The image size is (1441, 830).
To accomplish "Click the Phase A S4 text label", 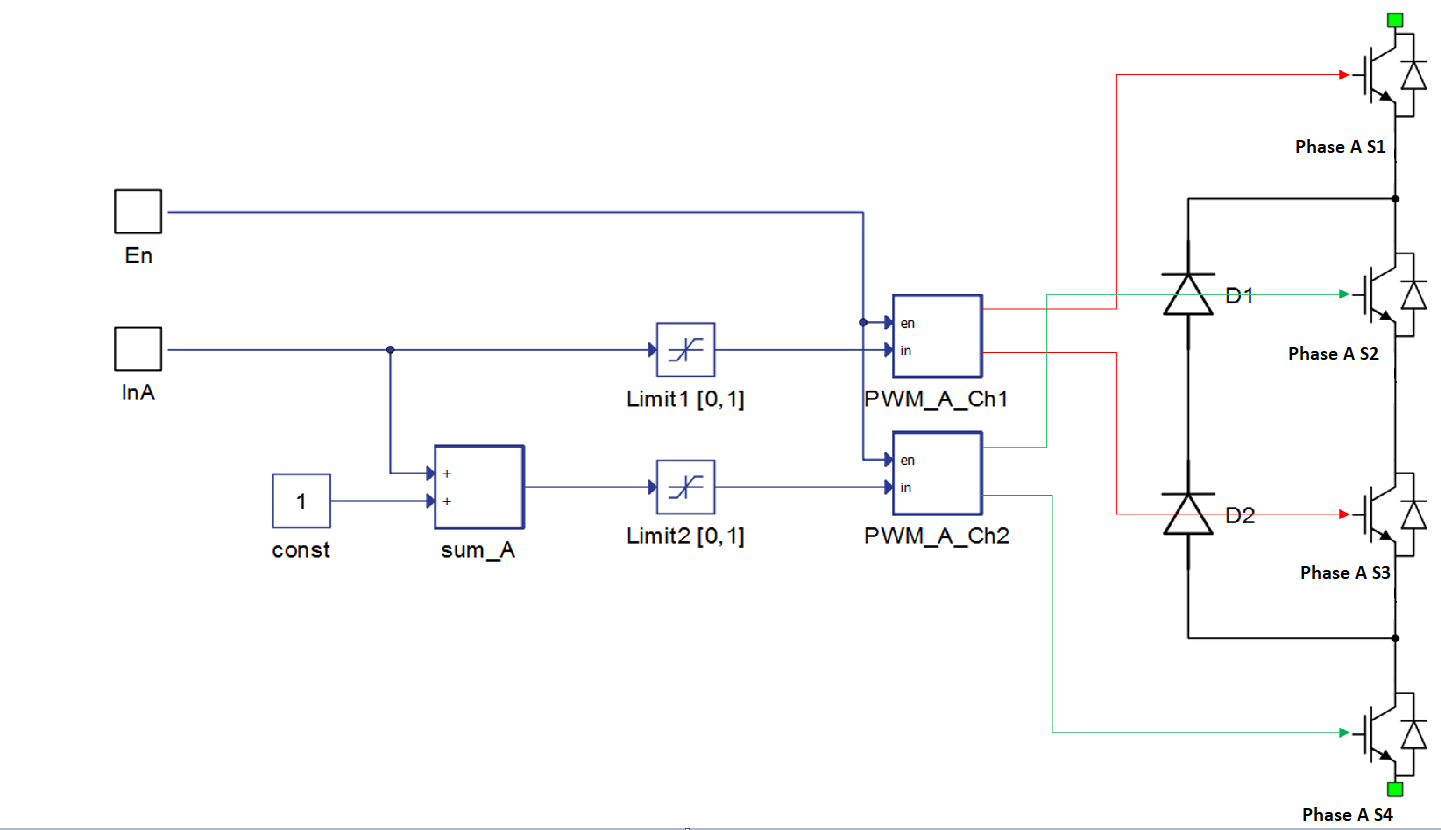I will coord(1347,815).
